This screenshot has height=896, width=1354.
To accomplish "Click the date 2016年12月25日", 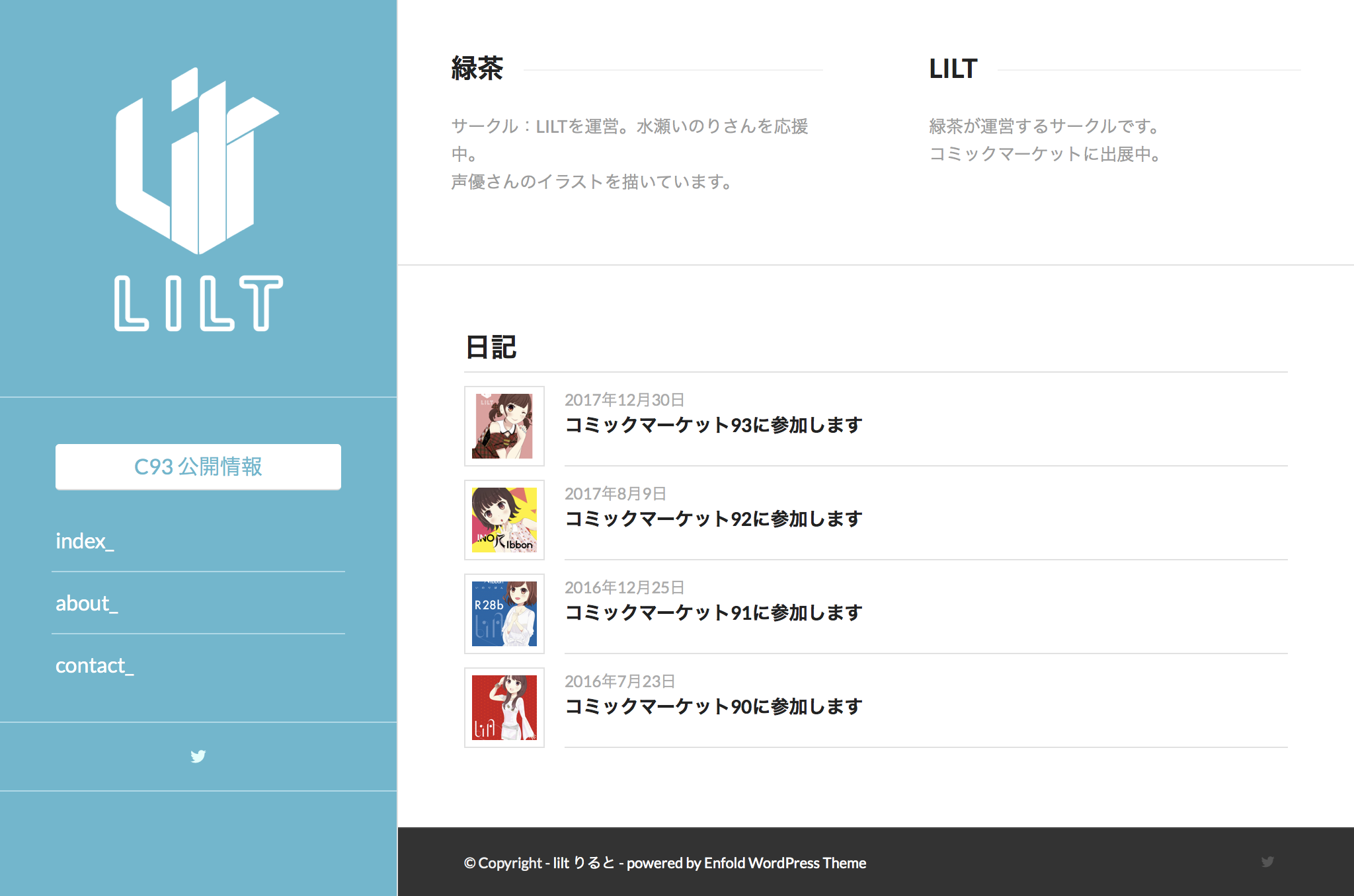I will click(624, 587).
